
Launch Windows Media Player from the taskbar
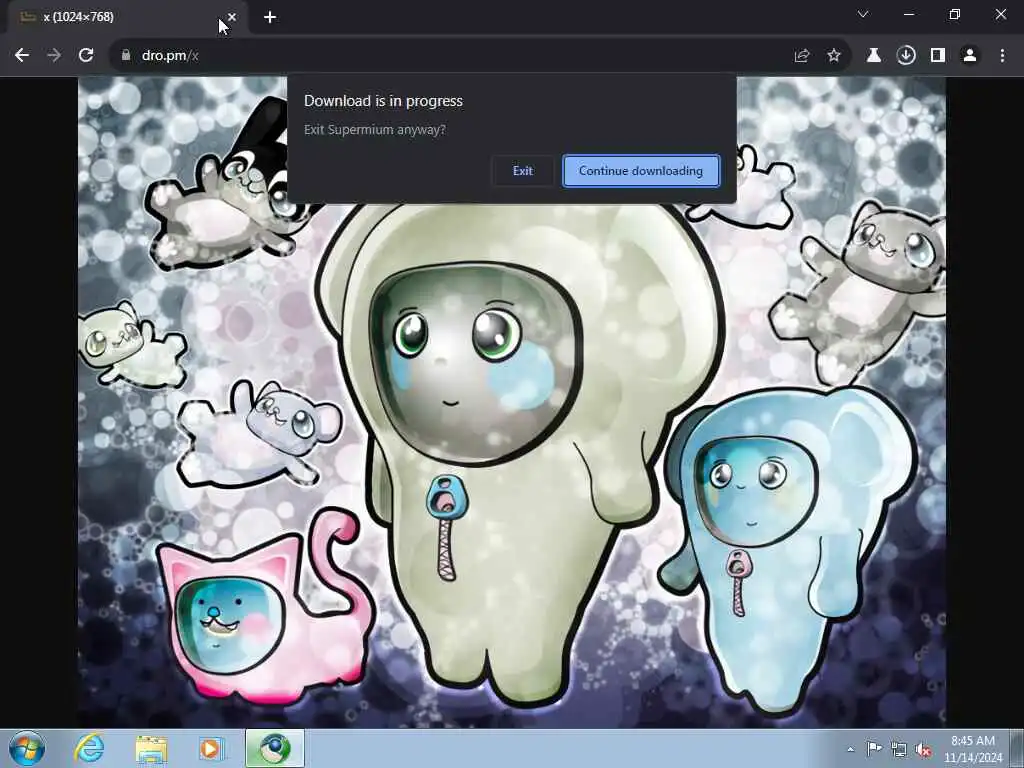(211, 748)
